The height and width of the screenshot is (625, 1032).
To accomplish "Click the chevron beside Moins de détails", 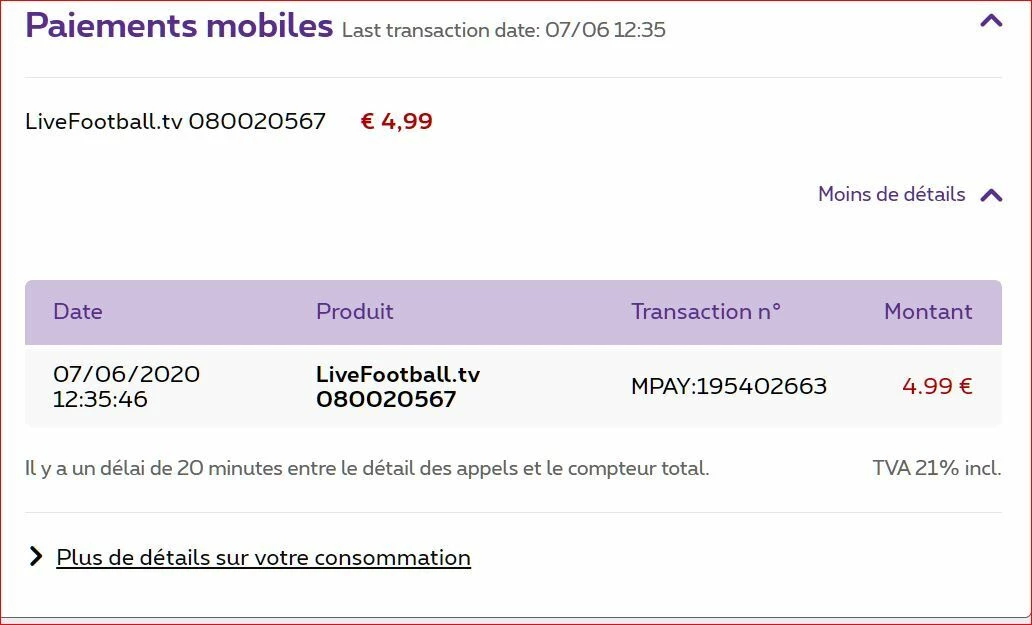I will click(x=991, y=195).
